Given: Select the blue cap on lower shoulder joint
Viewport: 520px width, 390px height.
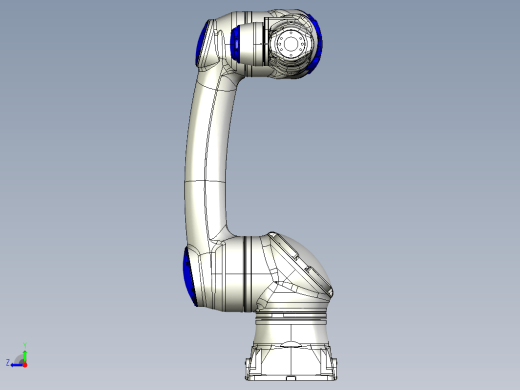Looking at the screenshot, I should [x=189, y=277].
